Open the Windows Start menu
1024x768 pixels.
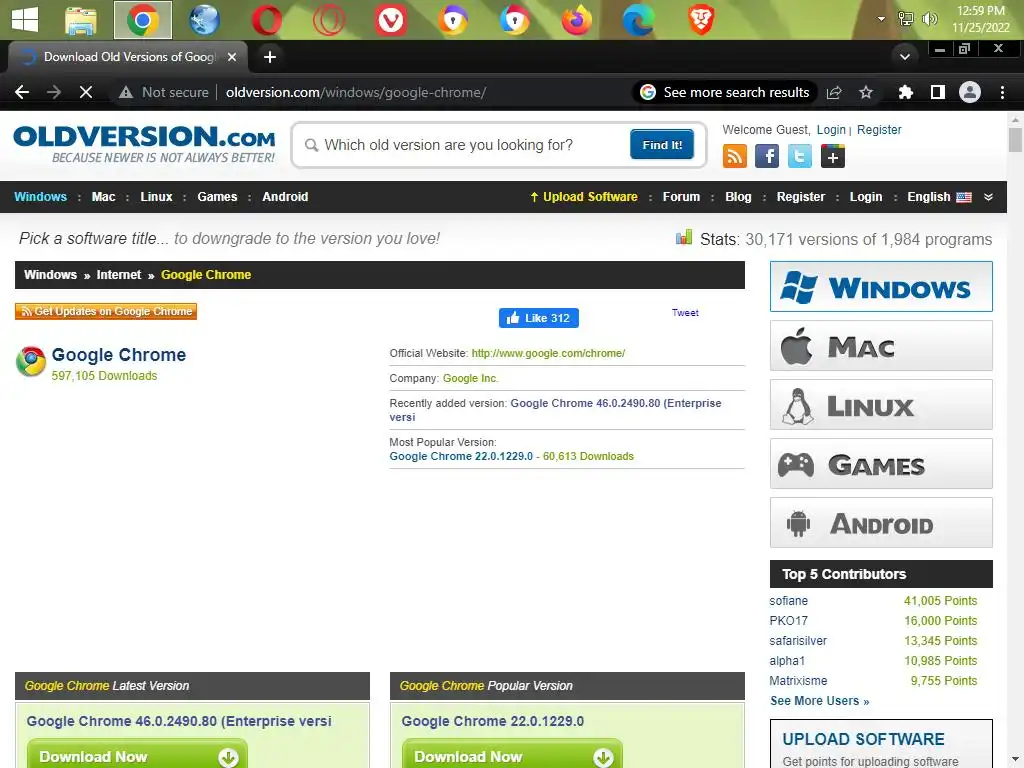pos(25,19)
